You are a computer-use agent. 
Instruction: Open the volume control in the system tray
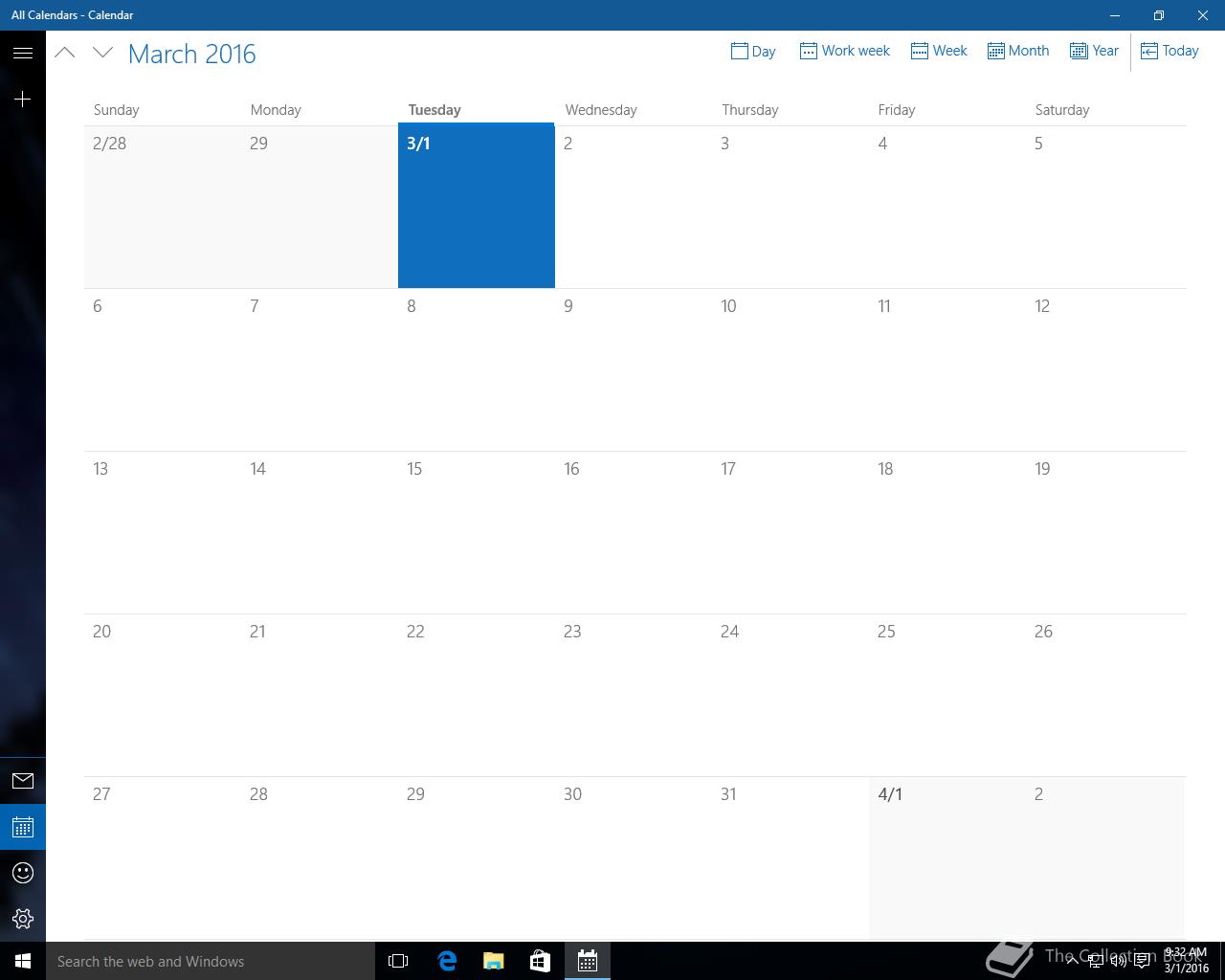click(1118, 961)
